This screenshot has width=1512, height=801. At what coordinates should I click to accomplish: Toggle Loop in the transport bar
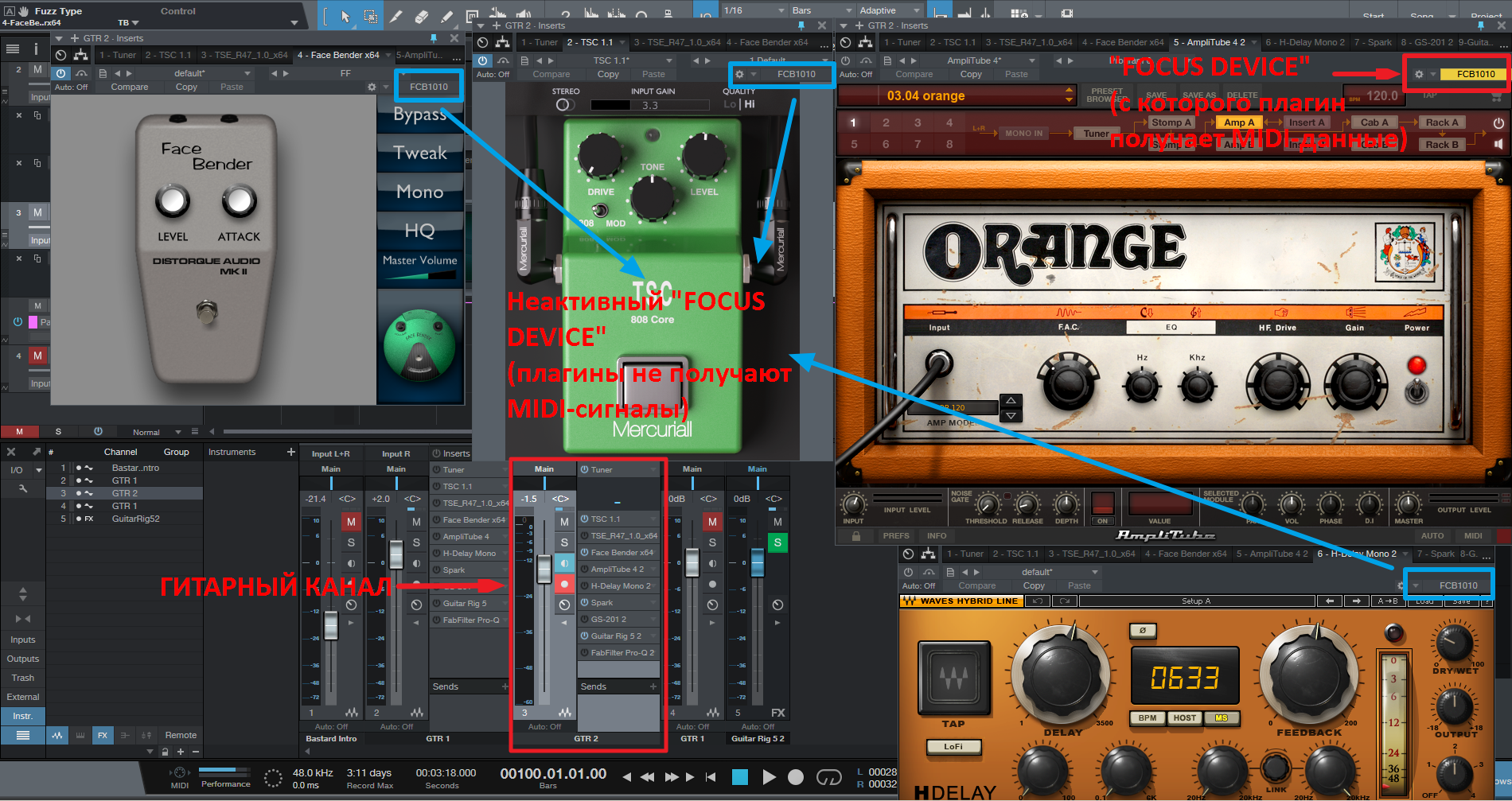click(x=829, y=776)
